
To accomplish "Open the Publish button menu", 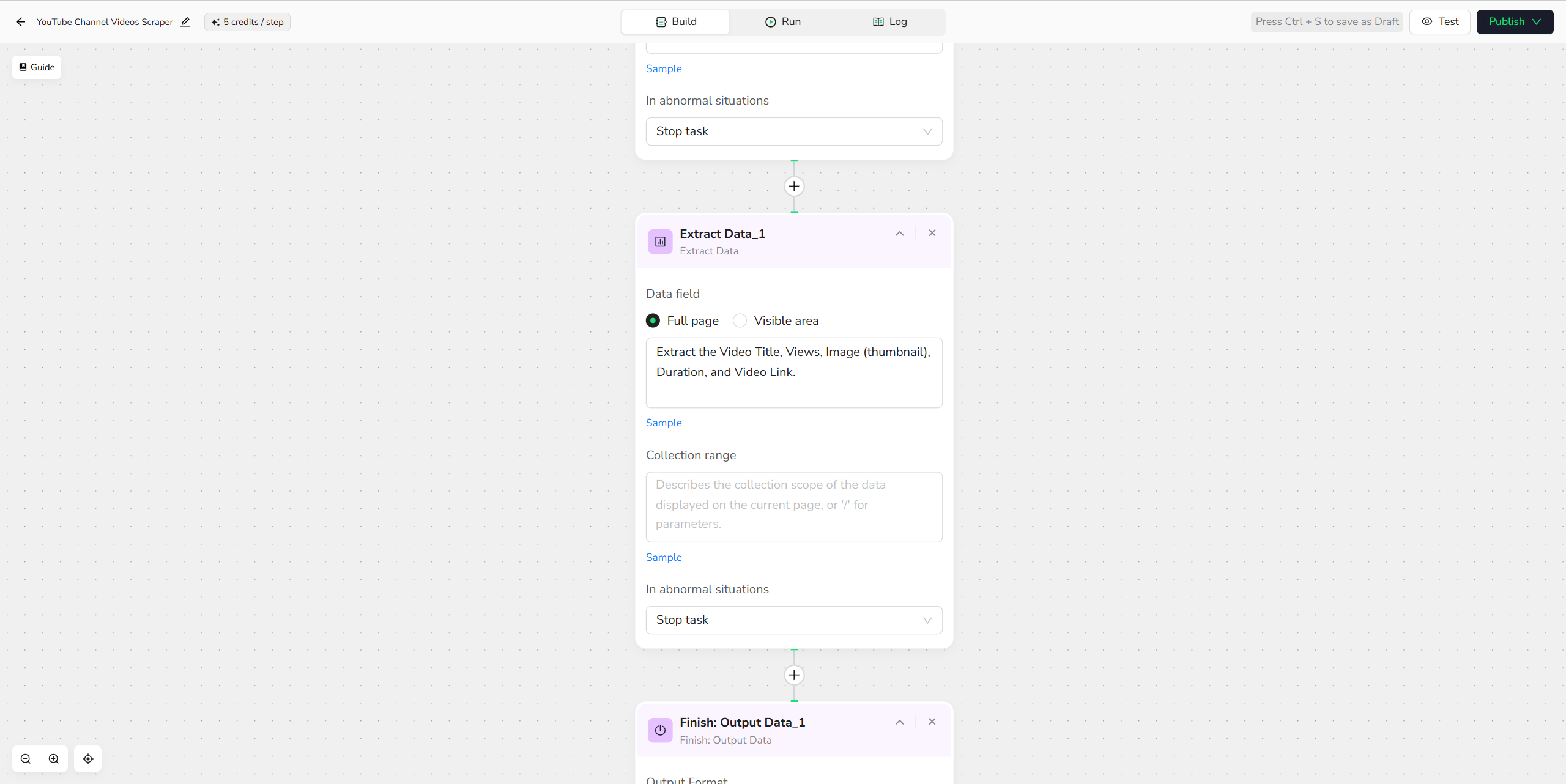I will point(1514,22).
